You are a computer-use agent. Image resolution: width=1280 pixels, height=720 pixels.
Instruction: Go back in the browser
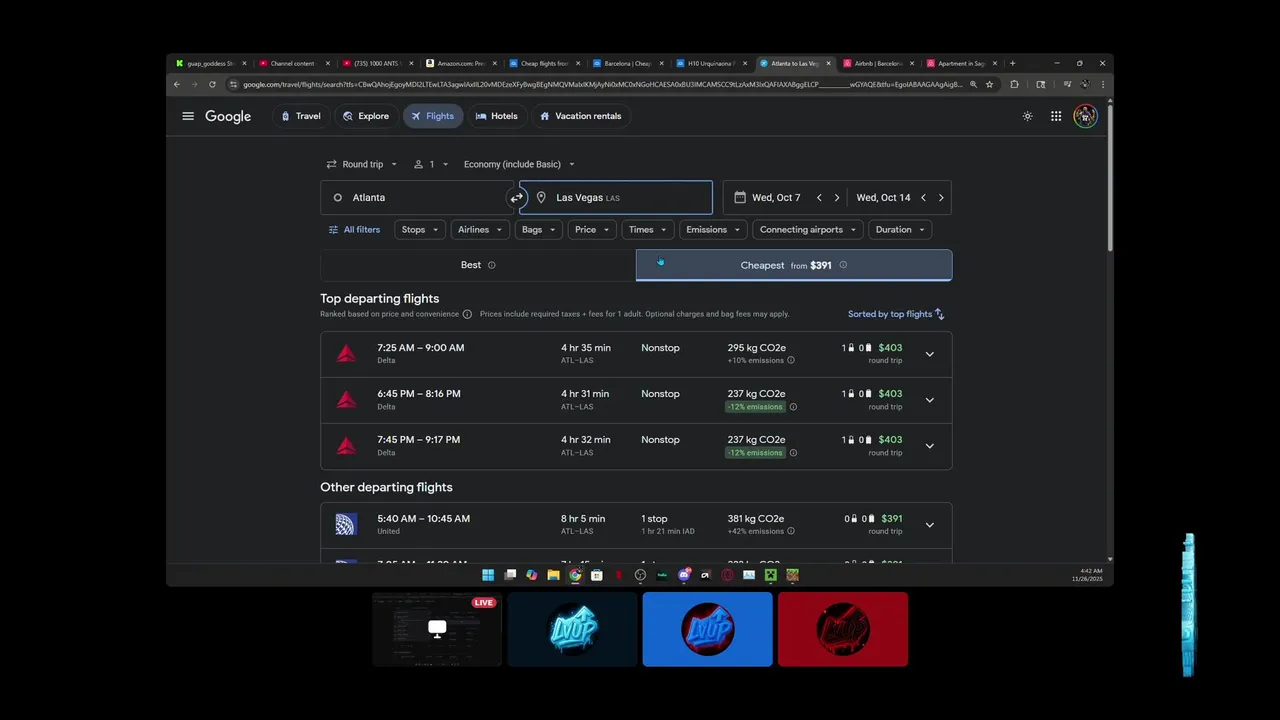tap(177, 84)
